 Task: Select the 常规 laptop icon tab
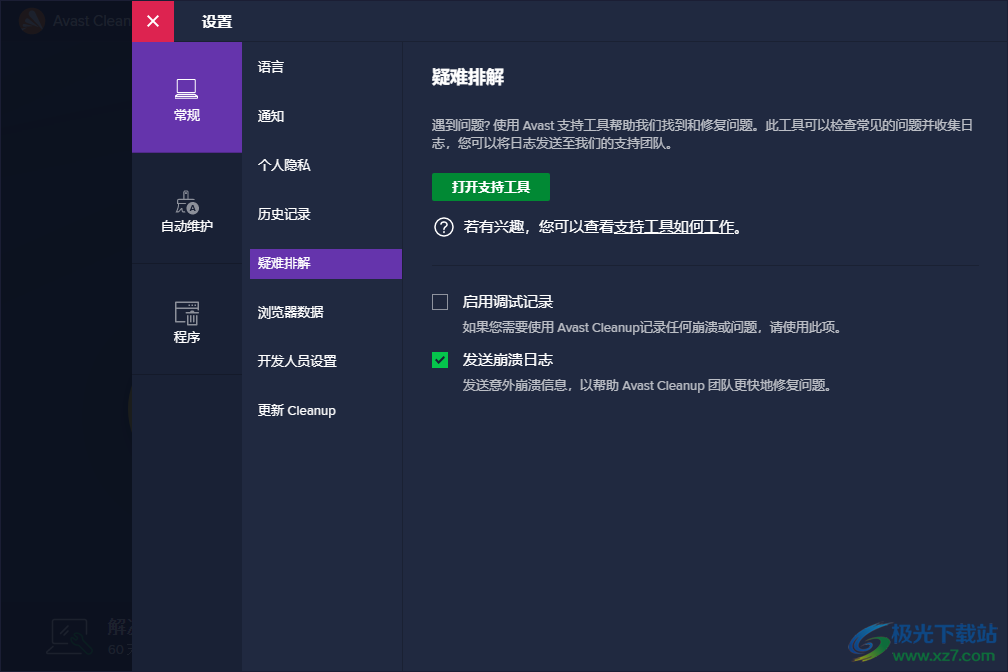click(187, 98)
